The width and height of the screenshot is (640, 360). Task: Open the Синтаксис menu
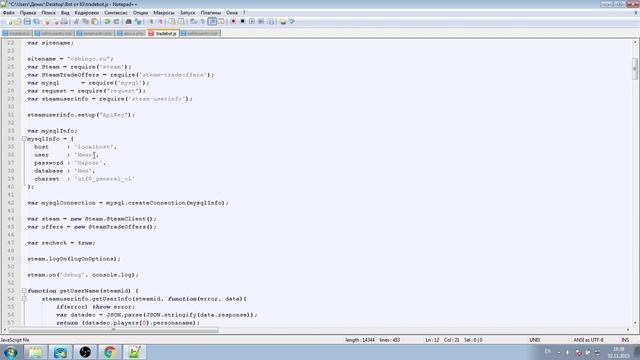[x=116, y=13]
